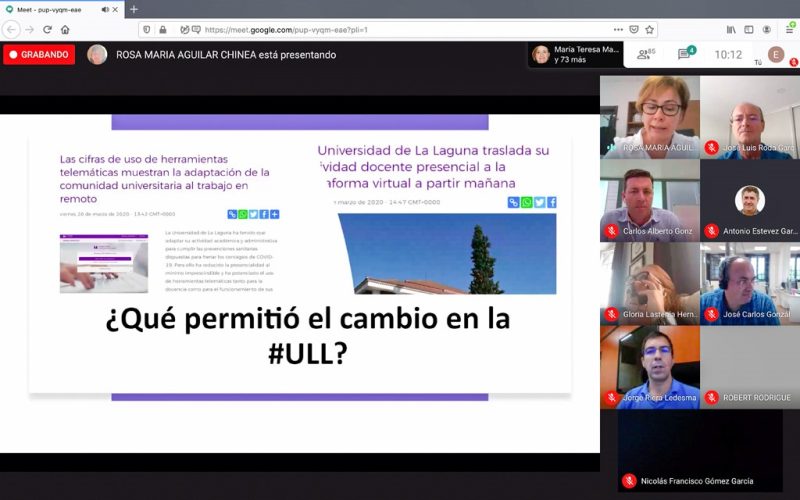Click muted mic icon of Nicolás Francisco Gómez
The height and width of the screenshot is (500, 800).
pyautogui.click(x=629, y=481)
